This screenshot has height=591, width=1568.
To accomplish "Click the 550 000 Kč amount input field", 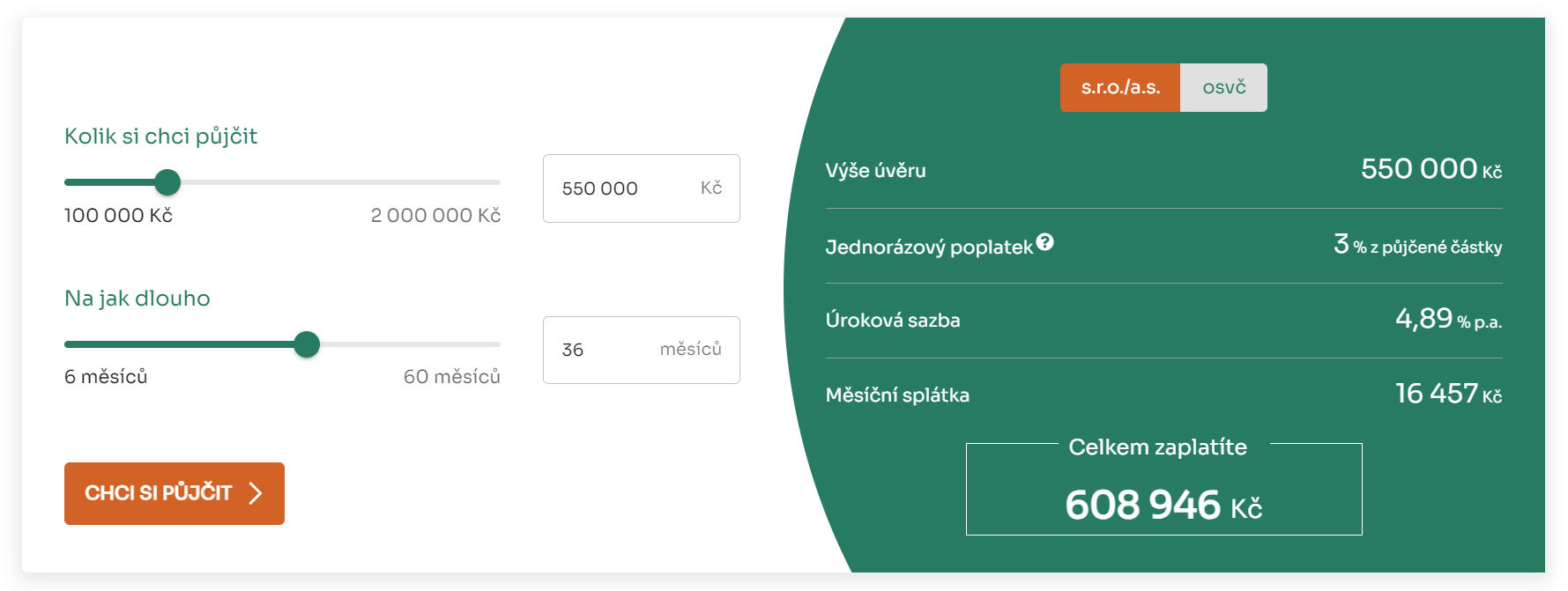I will pos(641,188).
